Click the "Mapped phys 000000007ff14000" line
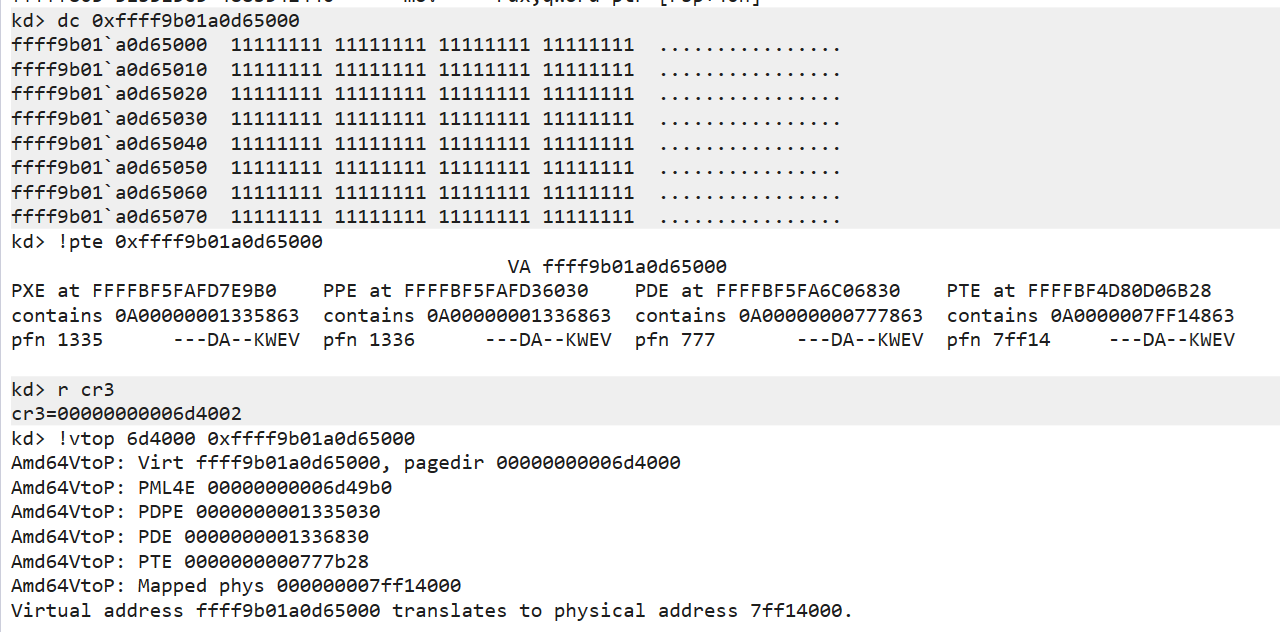 tap(236, 586)
